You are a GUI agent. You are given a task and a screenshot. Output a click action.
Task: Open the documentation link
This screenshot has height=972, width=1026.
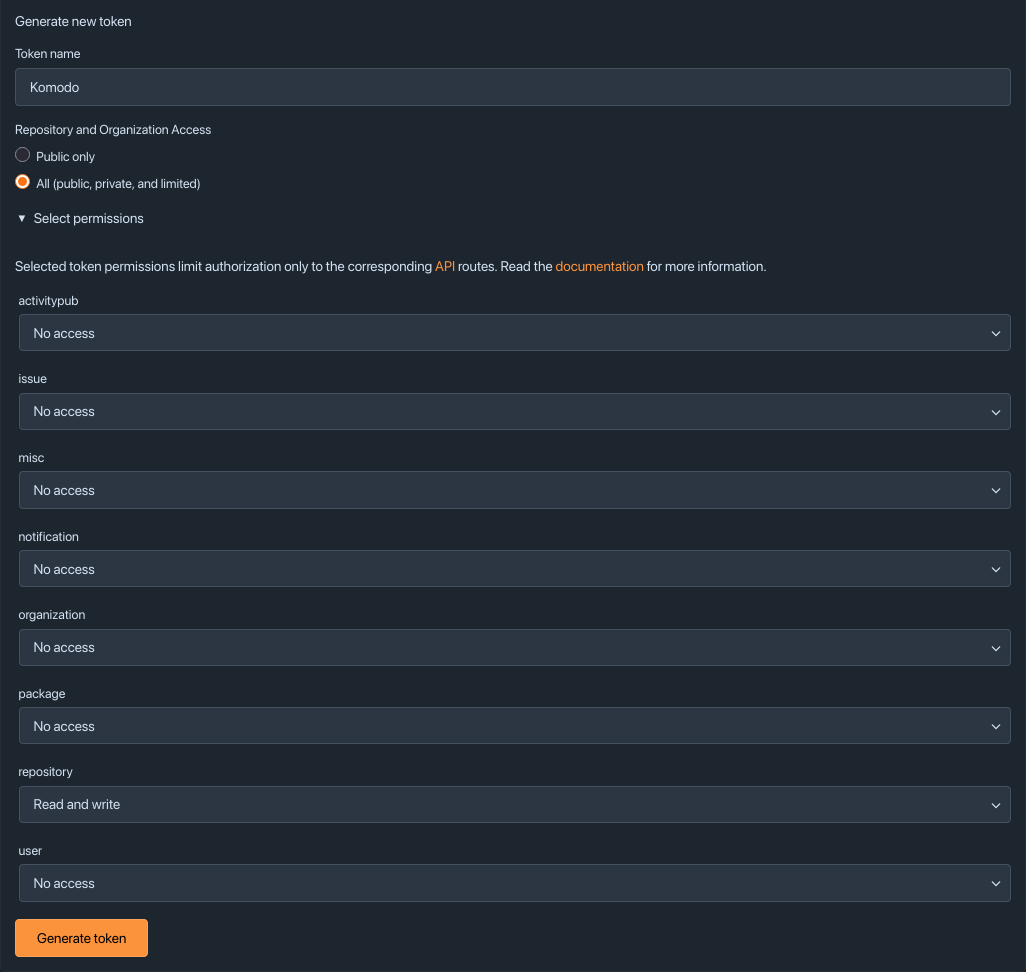tap(599, 266)
